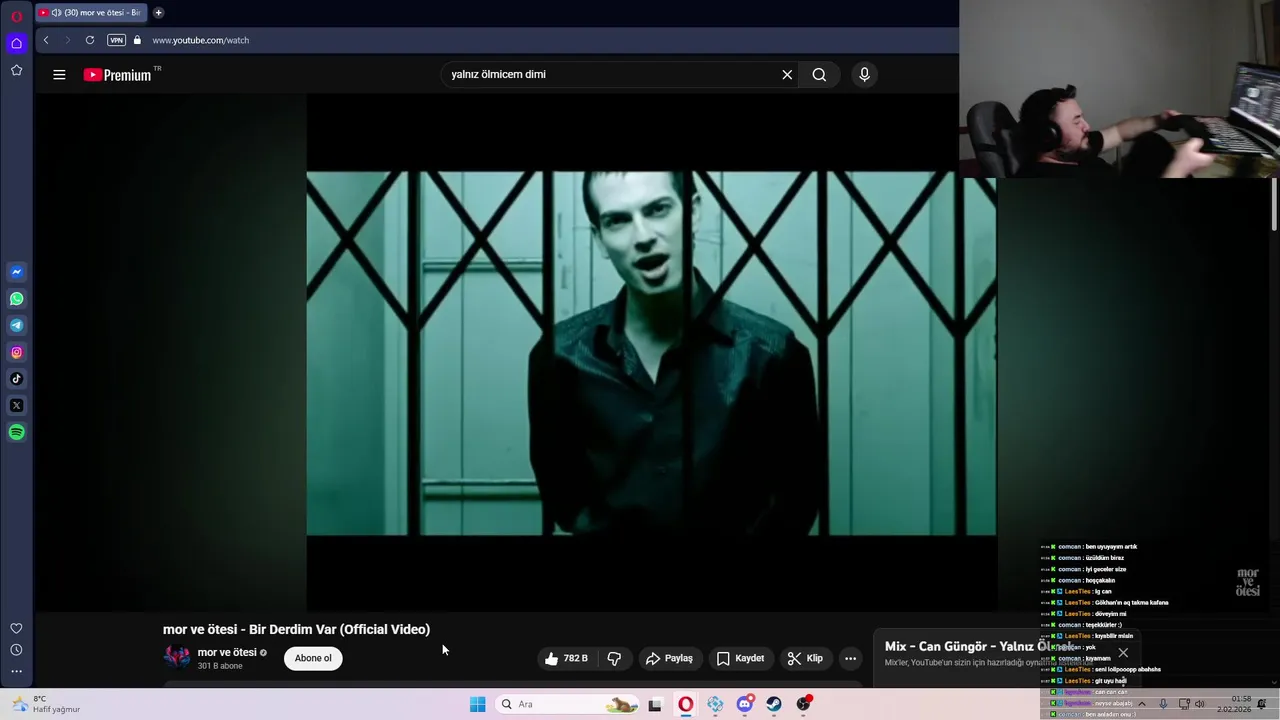
Task: Click the taskbar Ara search box
Action: pos(567,704)
